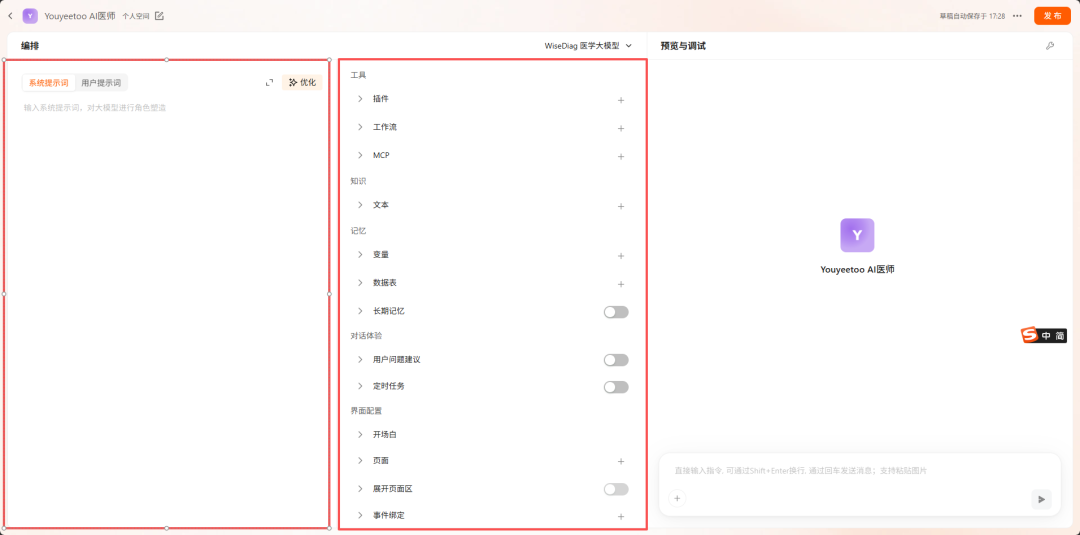Viewport: 1080px width, 535px height.
Task: Expand the 长期记忆 section chevron
Action: 360,311
